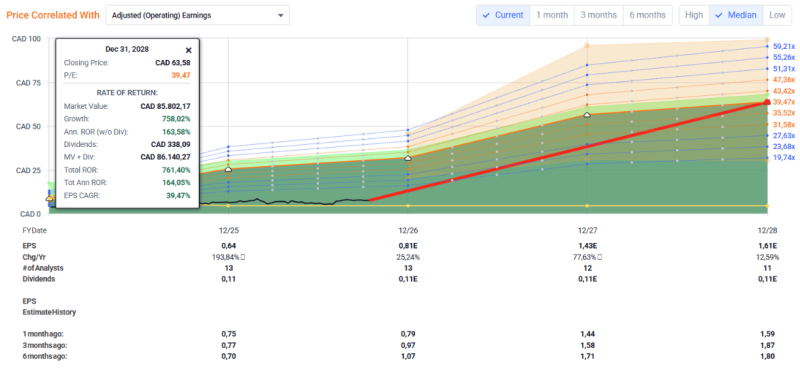Click the 12/26 fiscal year date label
This screenshot has height=373, width=800.
(x=408, y=231)
